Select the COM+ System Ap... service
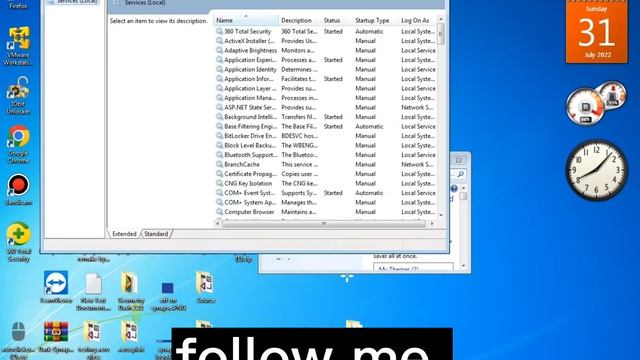 [x=325, y=202]
